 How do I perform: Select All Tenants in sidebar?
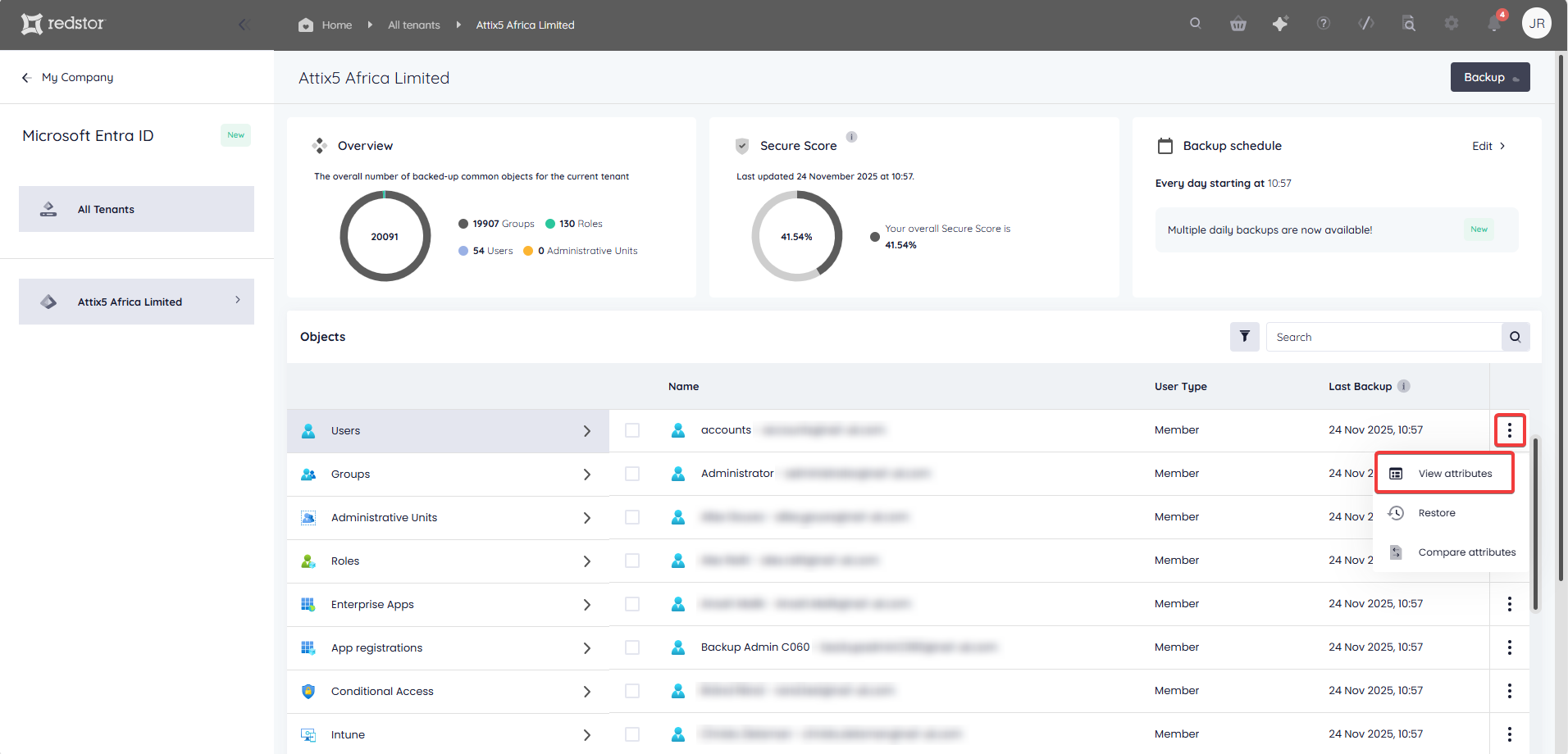[136, 209]
